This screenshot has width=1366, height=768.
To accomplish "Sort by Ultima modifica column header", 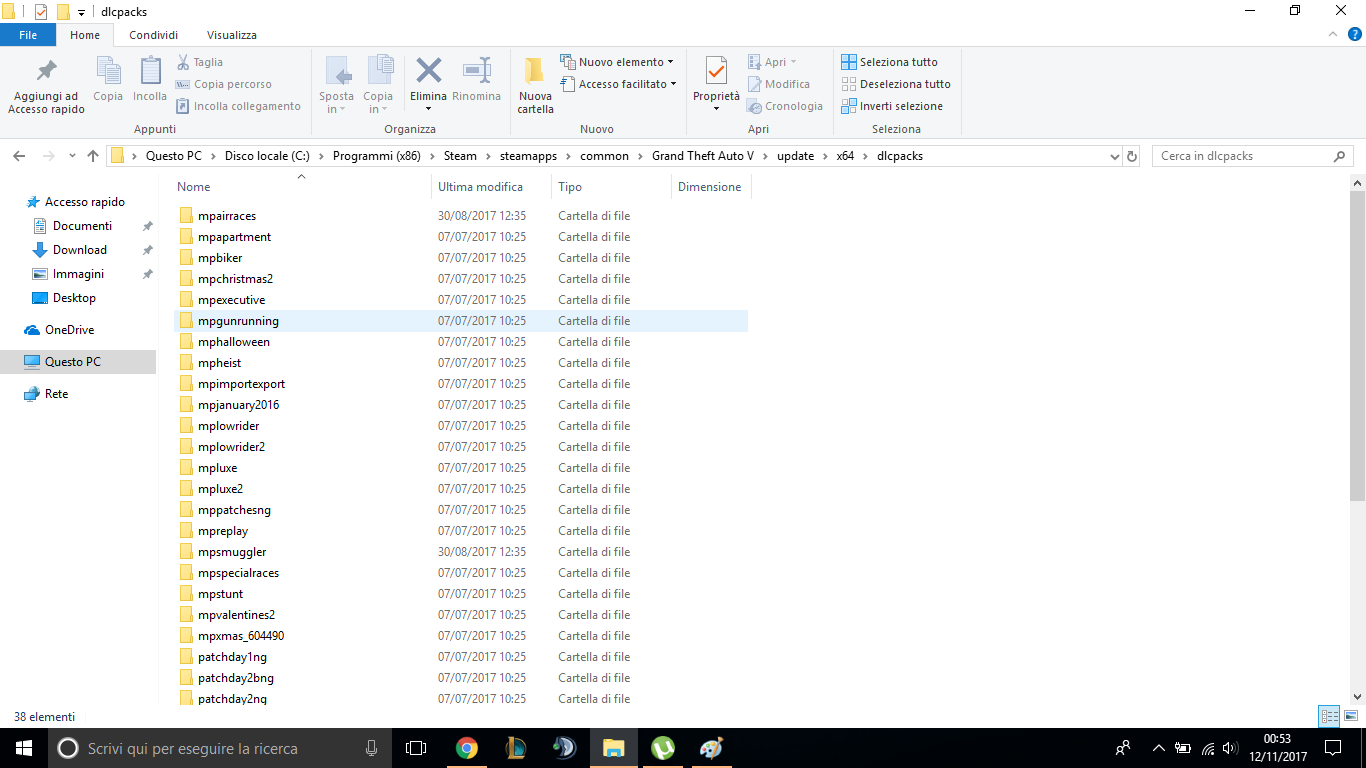I will click(491, 187).
